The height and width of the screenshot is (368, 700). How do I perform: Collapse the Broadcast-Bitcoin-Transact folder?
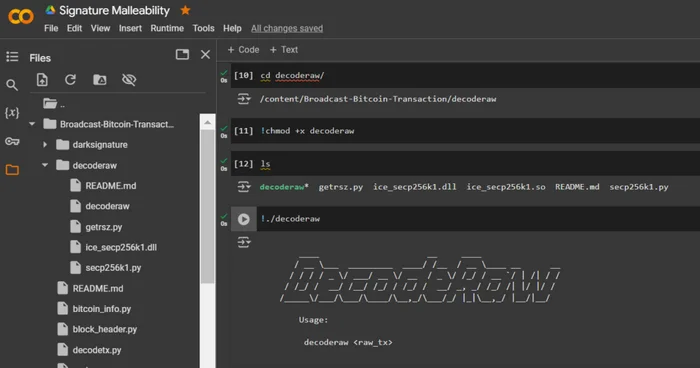click(x=32, y=124)
